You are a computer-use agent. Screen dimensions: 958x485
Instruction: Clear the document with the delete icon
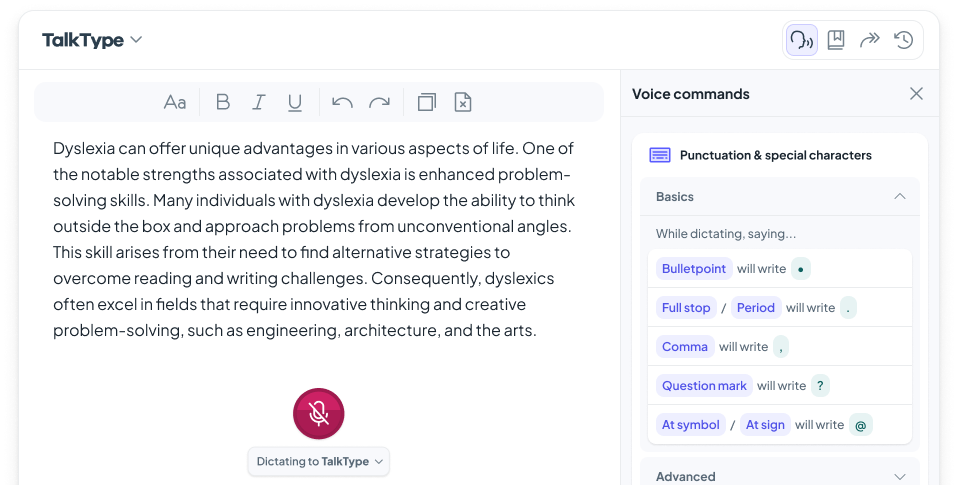click(x=463, y=102)
